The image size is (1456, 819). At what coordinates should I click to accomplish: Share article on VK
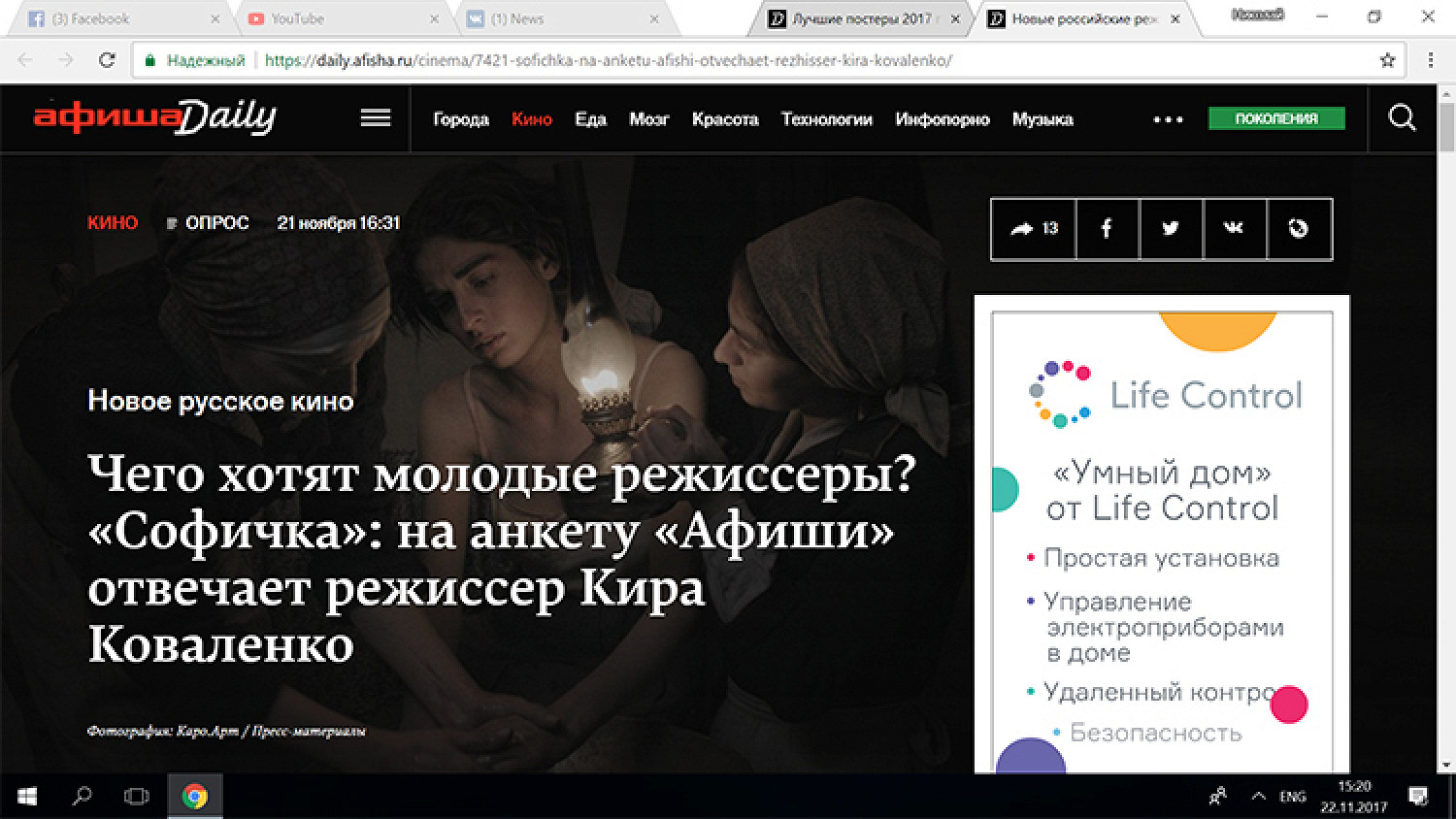[1235, 229]
